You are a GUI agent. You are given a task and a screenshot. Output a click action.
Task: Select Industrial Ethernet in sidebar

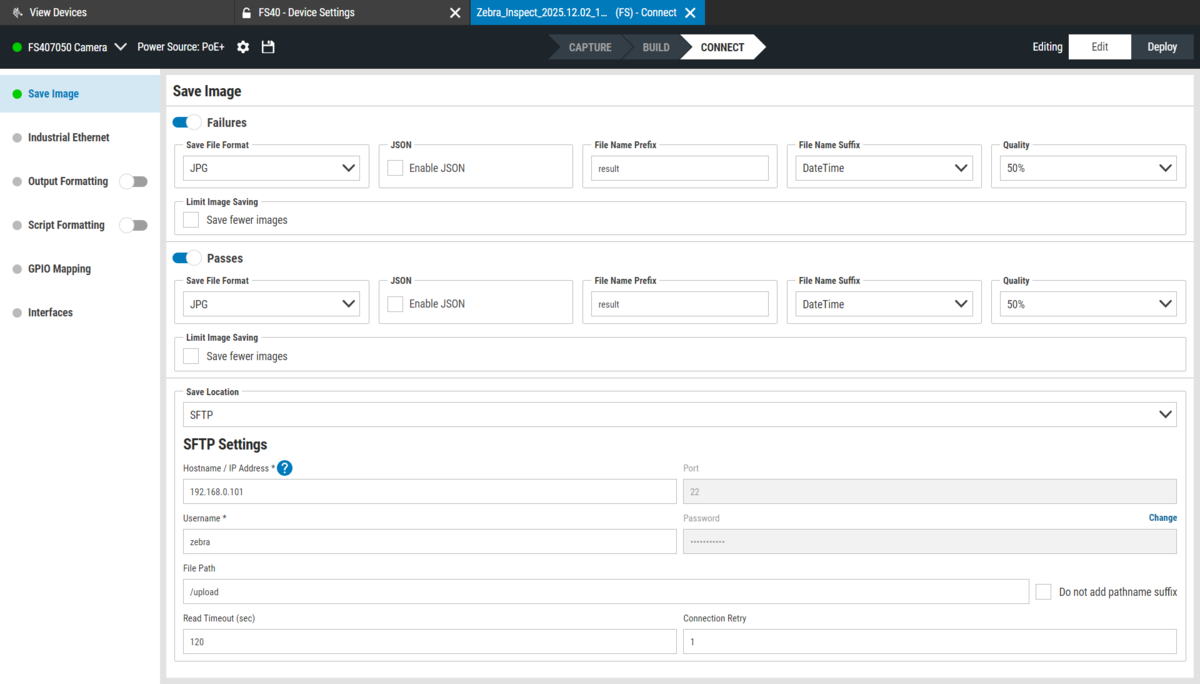(69, 137)
